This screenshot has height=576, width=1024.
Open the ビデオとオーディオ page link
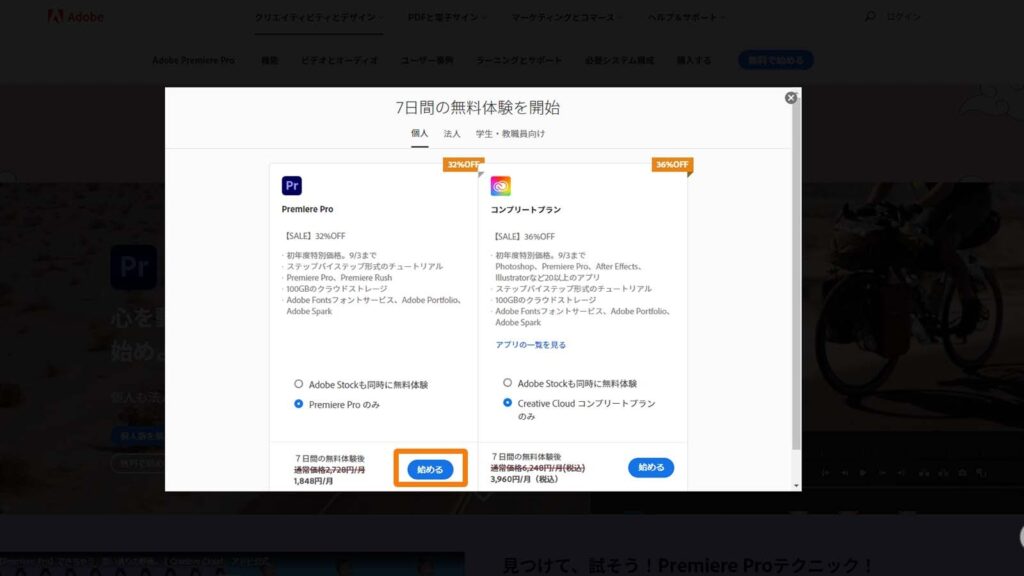click(340, 60)
